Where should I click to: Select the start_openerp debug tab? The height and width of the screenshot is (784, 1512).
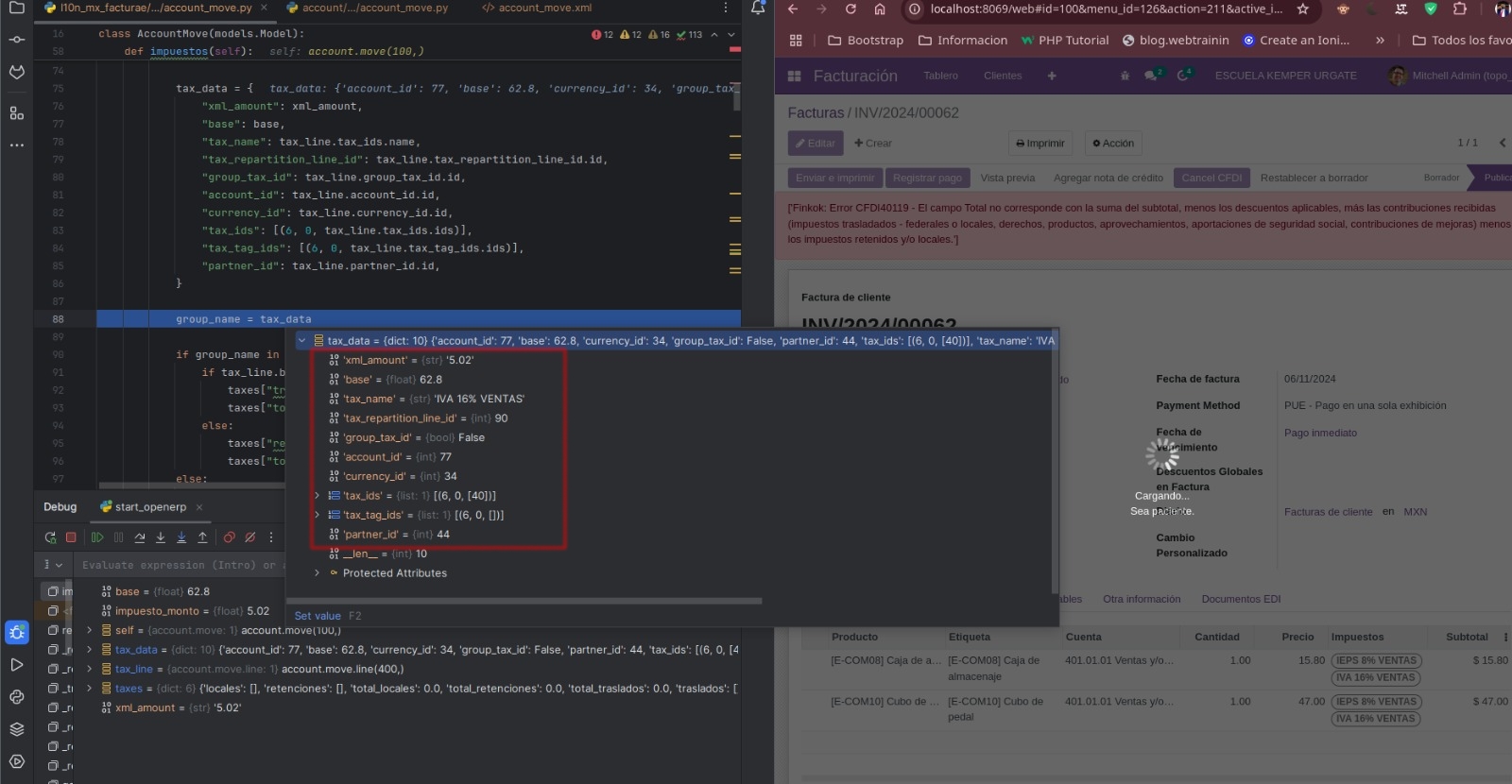[150, 507]
